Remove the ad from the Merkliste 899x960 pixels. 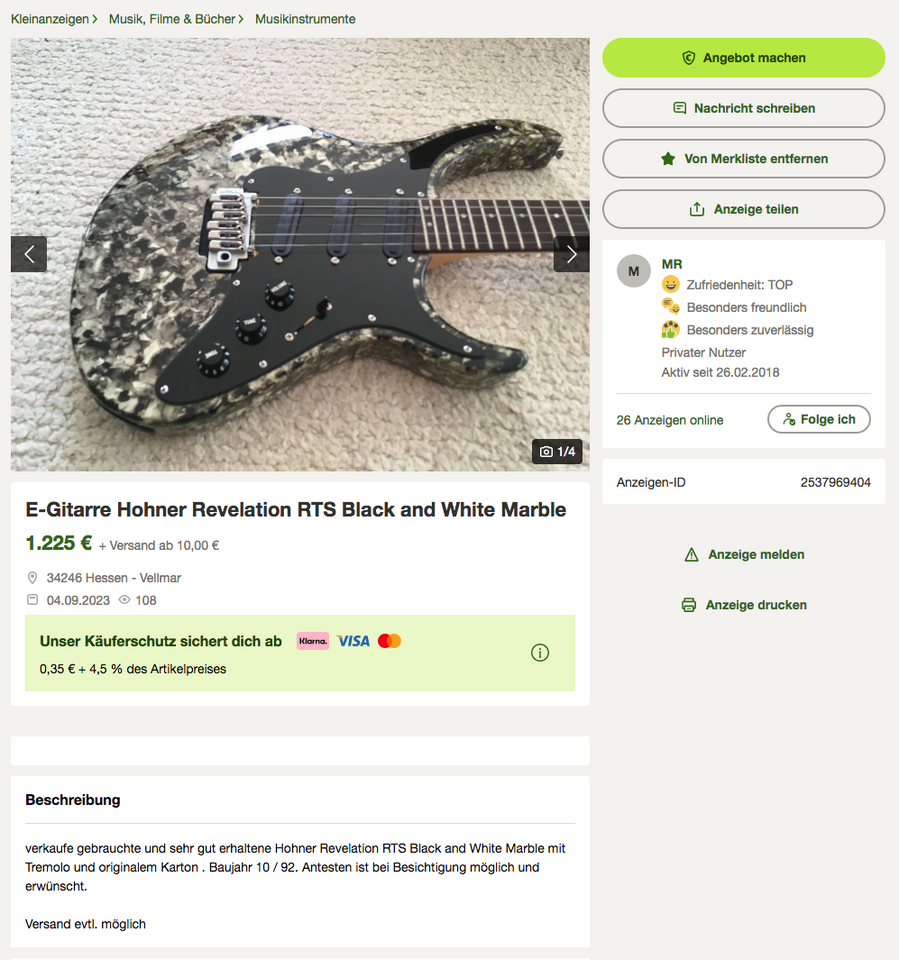point(743,159)
